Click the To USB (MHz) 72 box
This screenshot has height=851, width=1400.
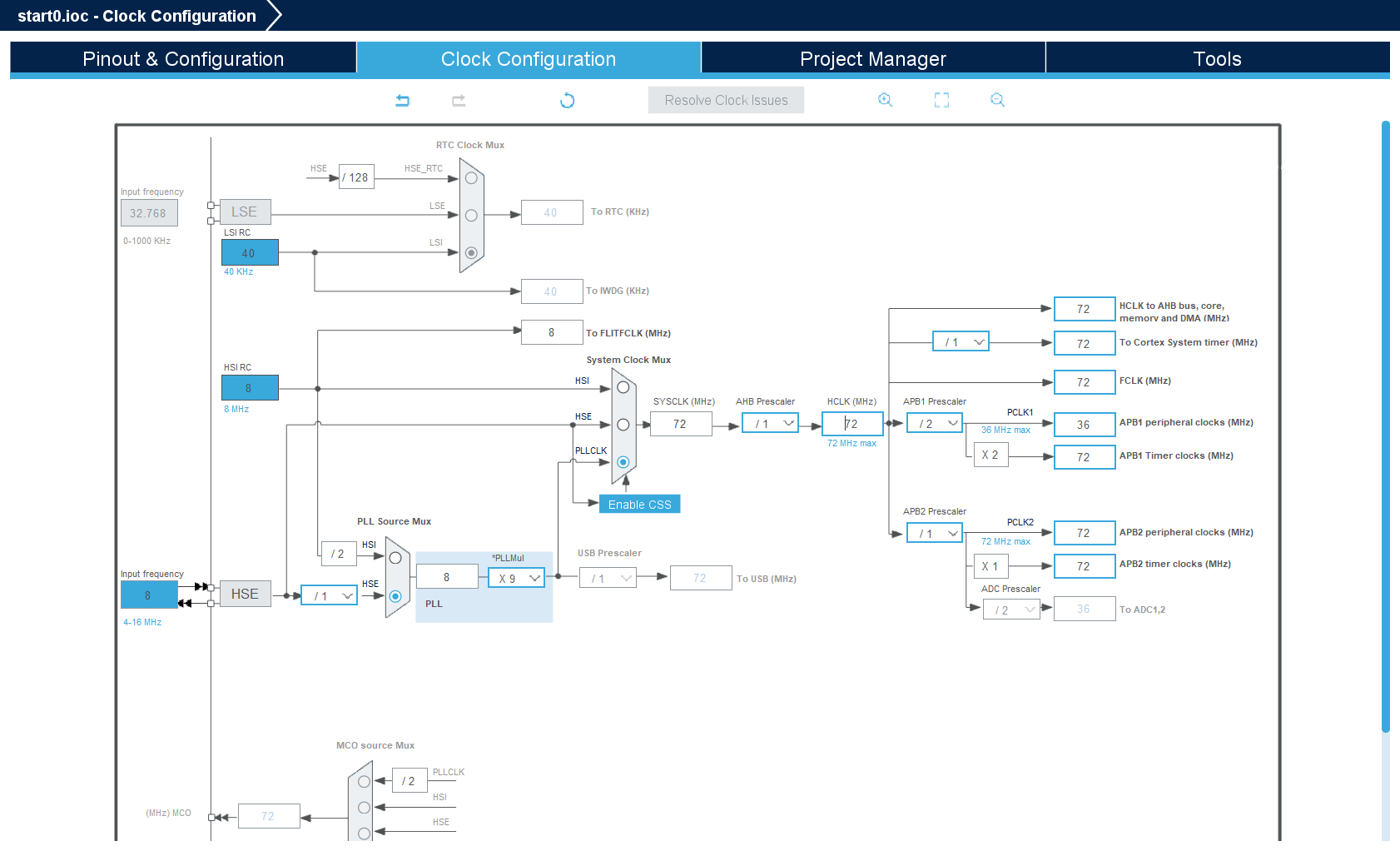(x=701, y=578)
